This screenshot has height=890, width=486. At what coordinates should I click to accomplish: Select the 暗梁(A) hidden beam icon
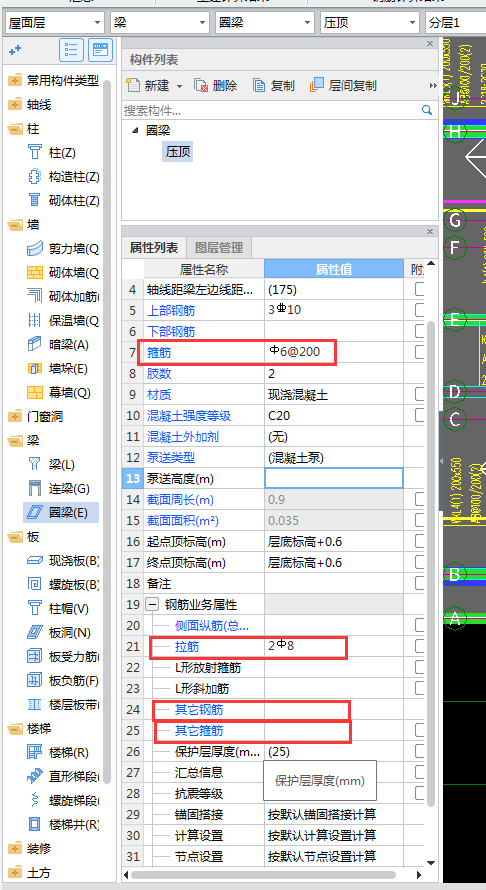35,345
